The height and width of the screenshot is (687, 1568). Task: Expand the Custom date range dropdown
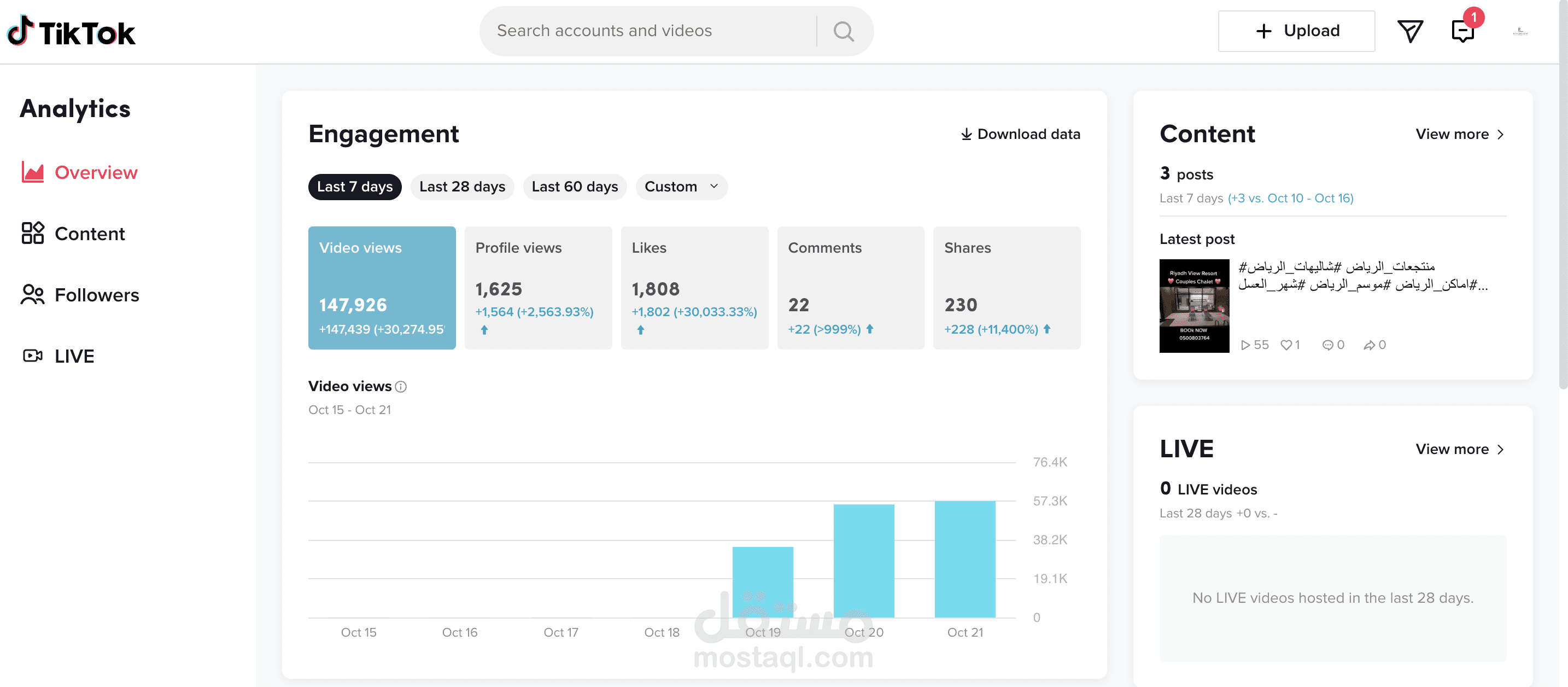coord(681,187)
